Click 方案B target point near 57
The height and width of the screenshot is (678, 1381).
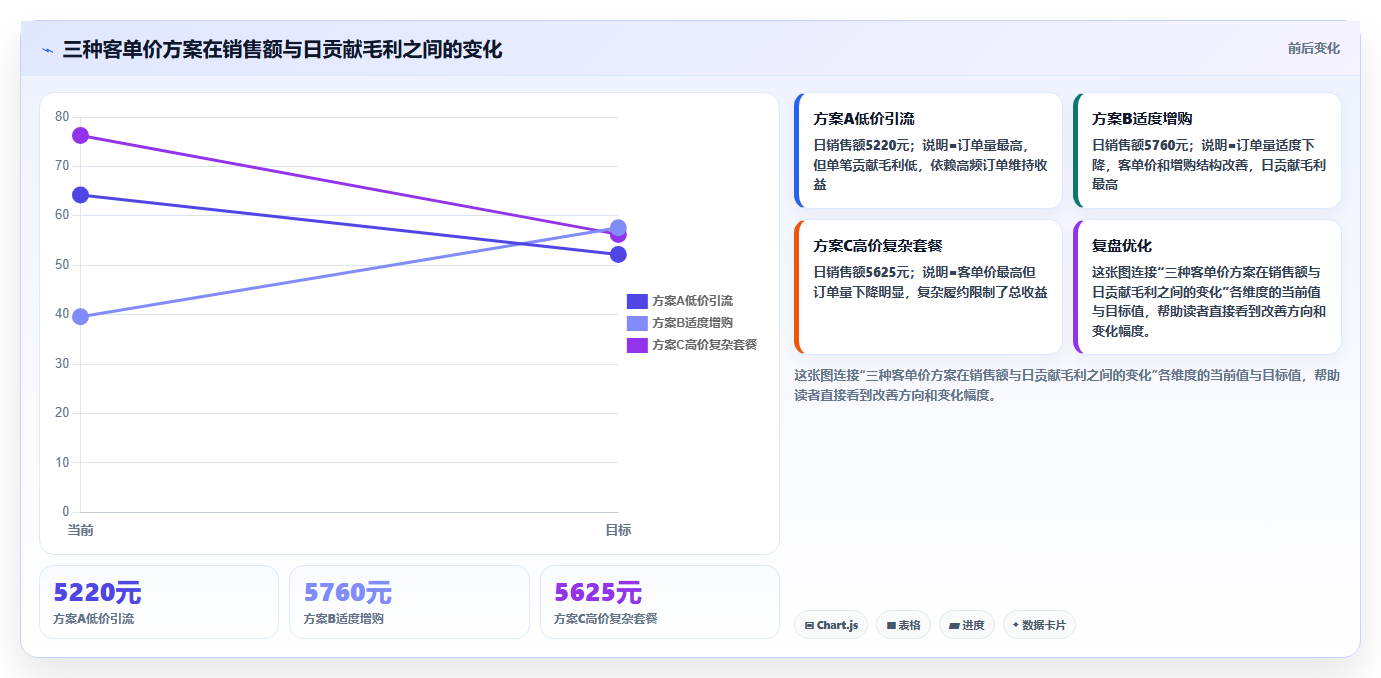[x=618, y=227]
